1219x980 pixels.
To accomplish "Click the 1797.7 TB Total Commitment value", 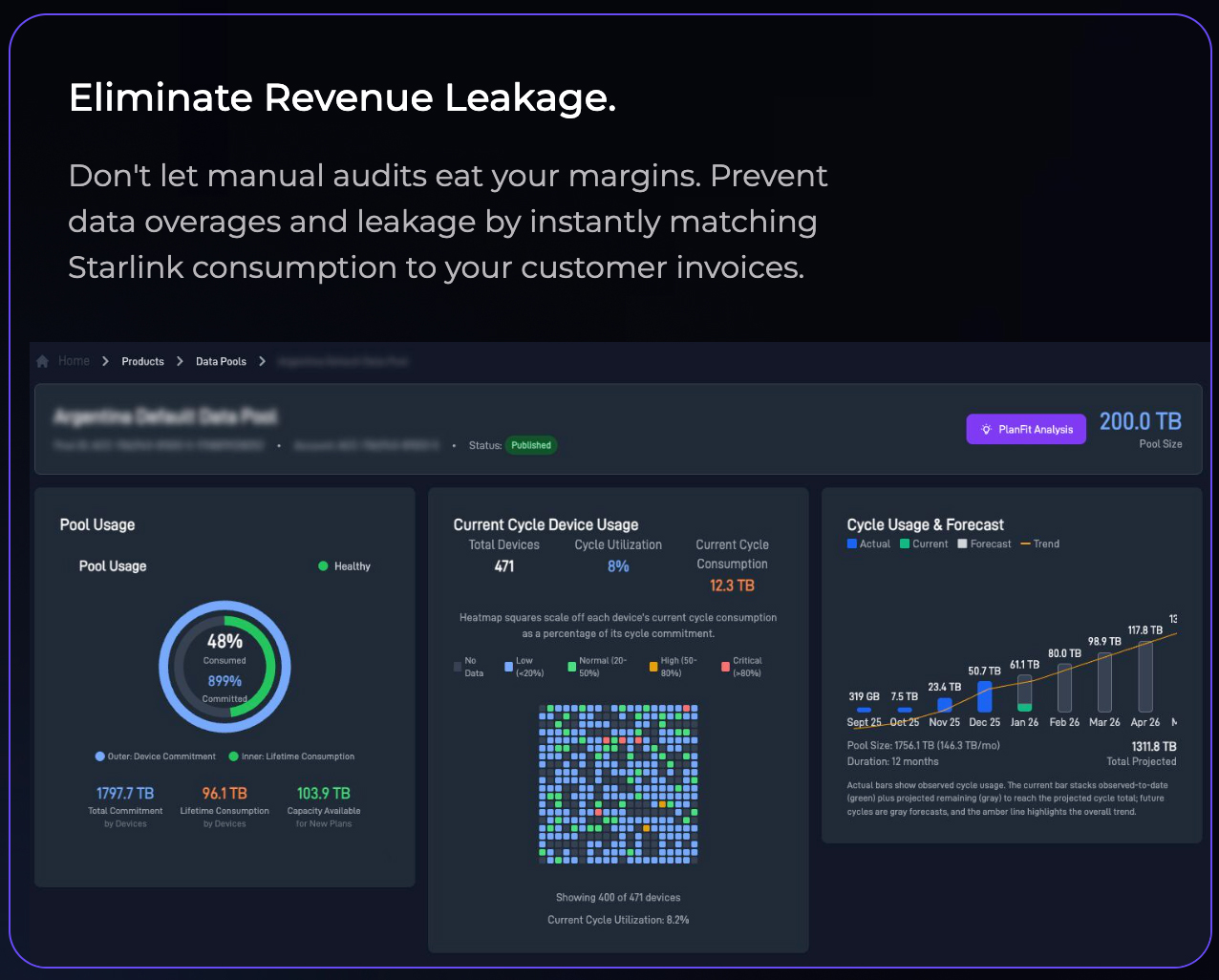I will pyautogui.click(x=125, y=793).
